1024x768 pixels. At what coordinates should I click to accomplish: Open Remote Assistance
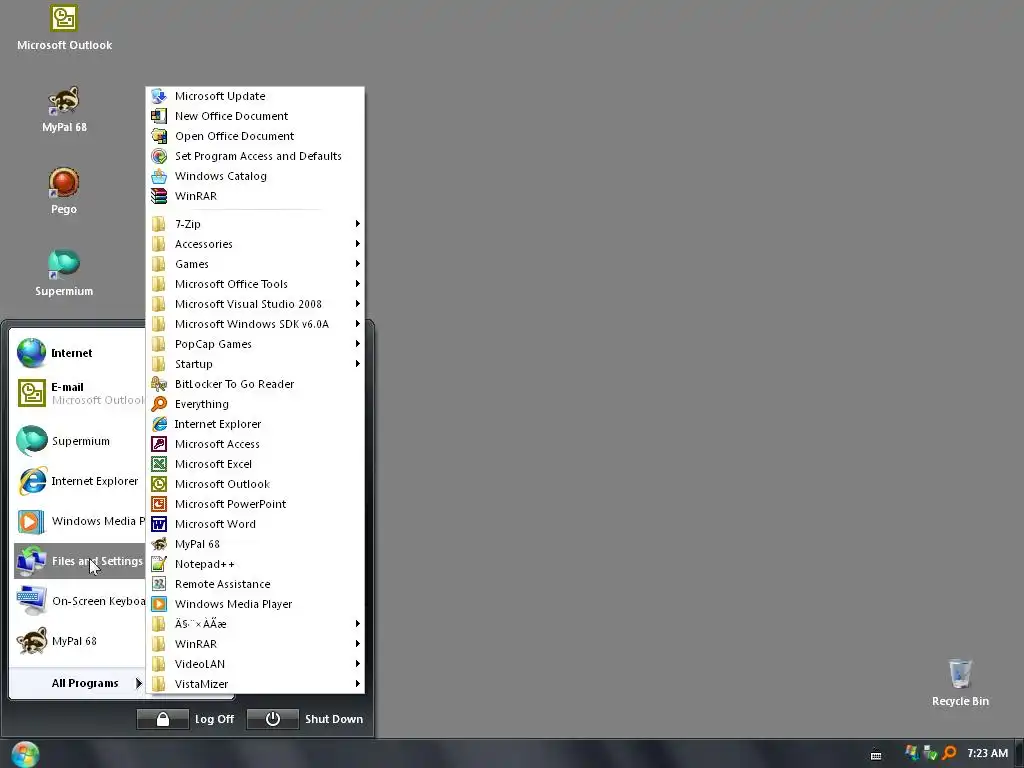255,584
